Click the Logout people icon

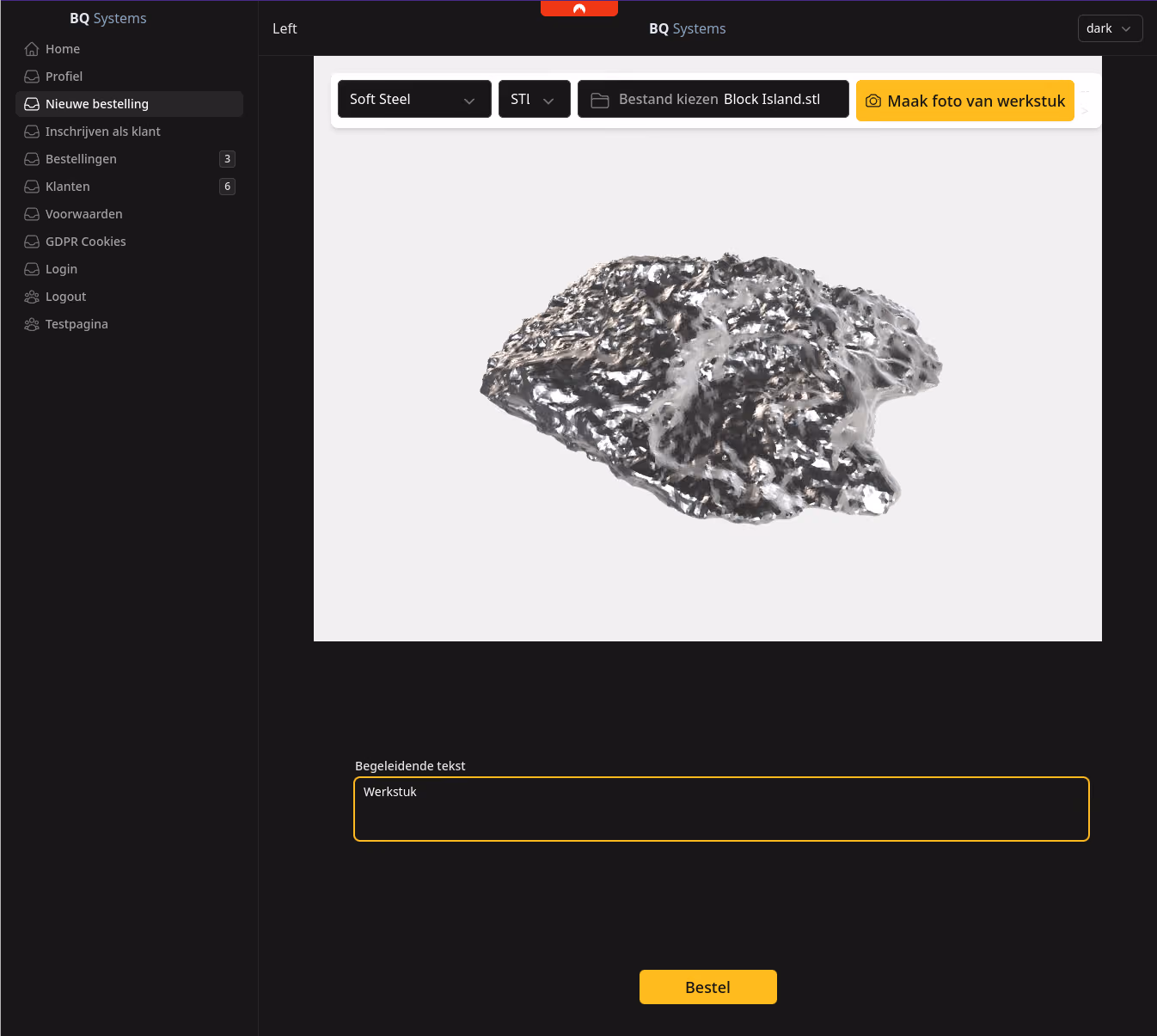tap(32, 297)
